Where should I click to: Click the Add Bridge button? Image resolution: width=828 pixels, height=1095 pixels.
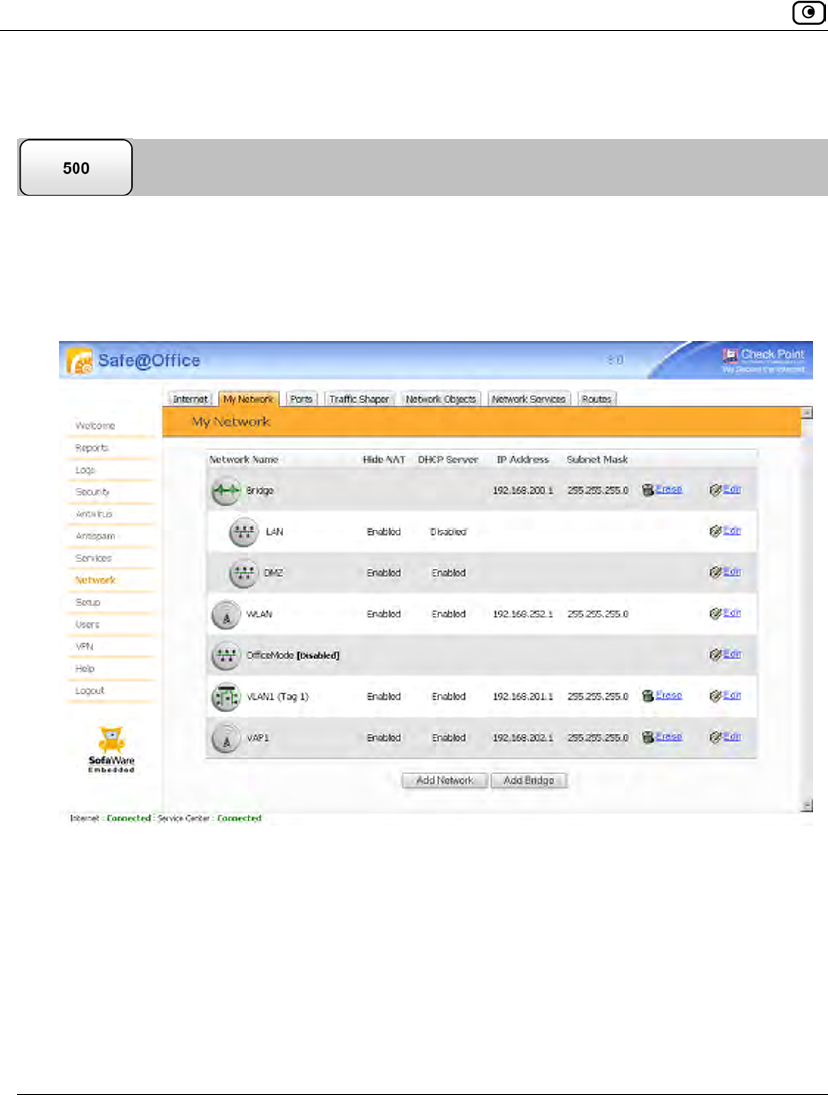[528, 781]
